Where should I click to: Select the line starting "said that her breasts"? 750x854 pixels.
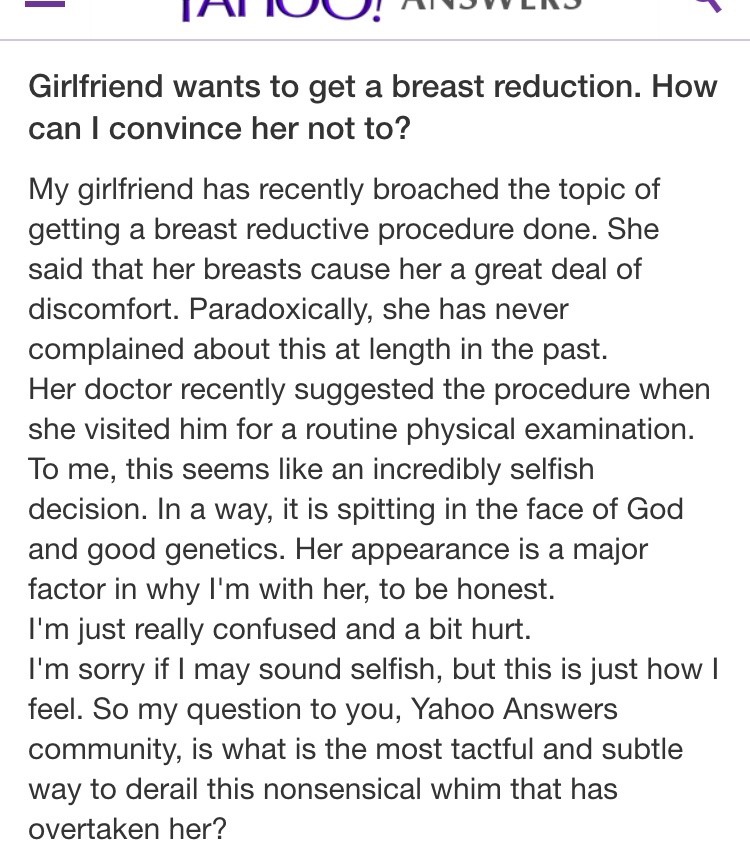click(x=335, y=269)
